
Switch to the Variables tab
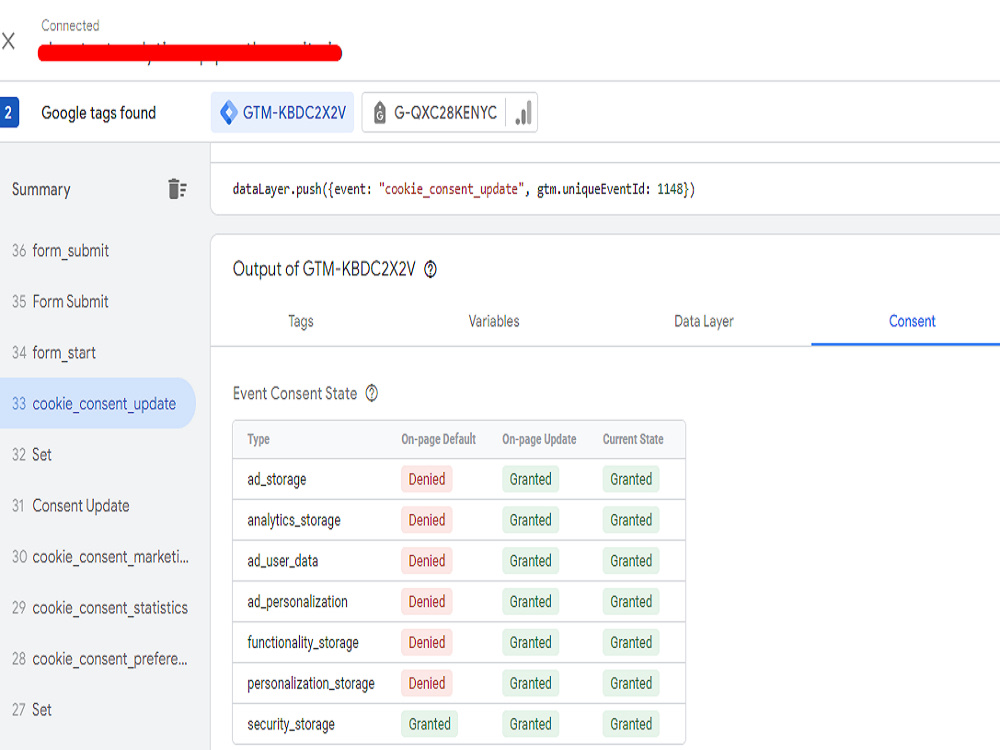[x=494, y=321]
